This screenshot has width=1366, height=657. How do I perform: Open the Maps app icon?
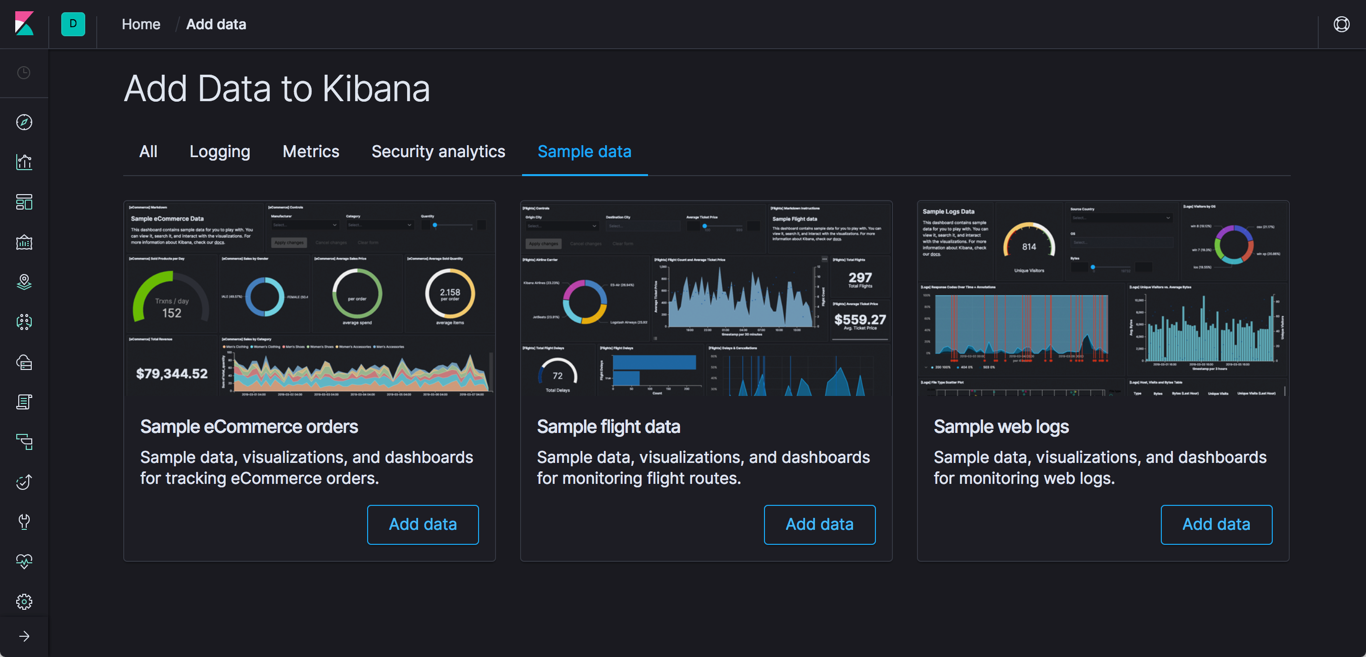pyautogui.click(x=24, y=281)
